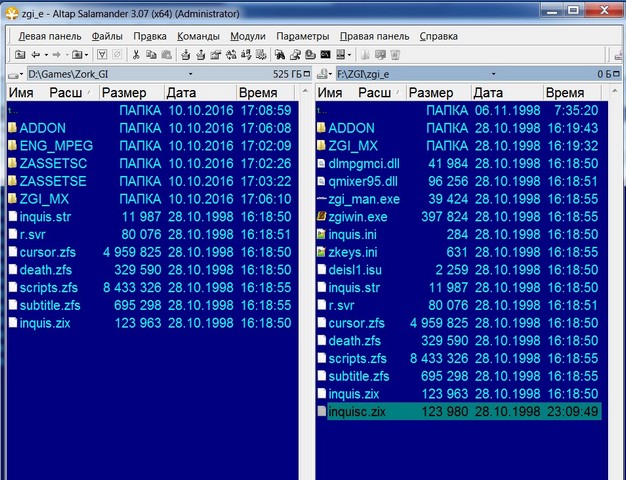Open the Правая панель menu
The image size is (626, 480).
pos(374,36)
